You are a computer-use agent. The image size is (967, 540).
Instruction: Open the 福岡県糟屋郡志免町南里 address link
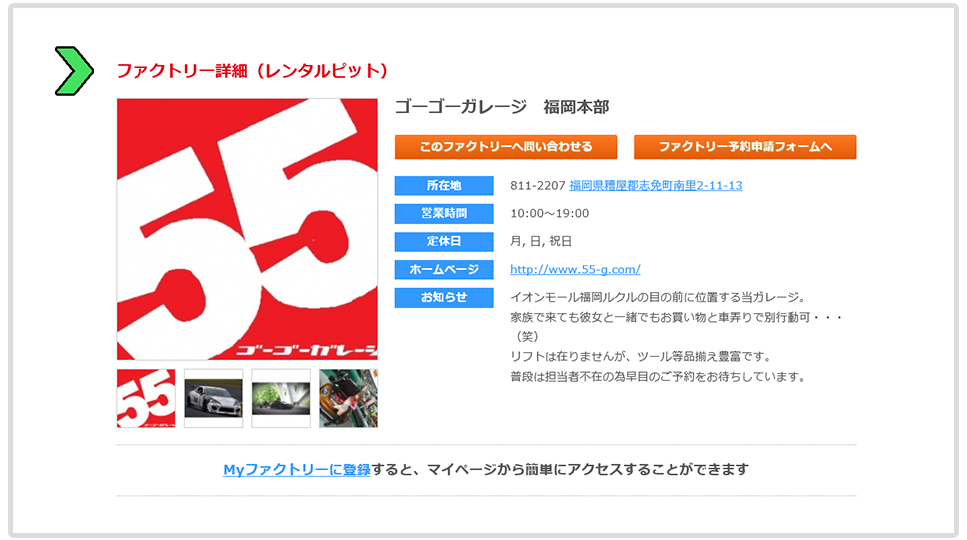655,186
